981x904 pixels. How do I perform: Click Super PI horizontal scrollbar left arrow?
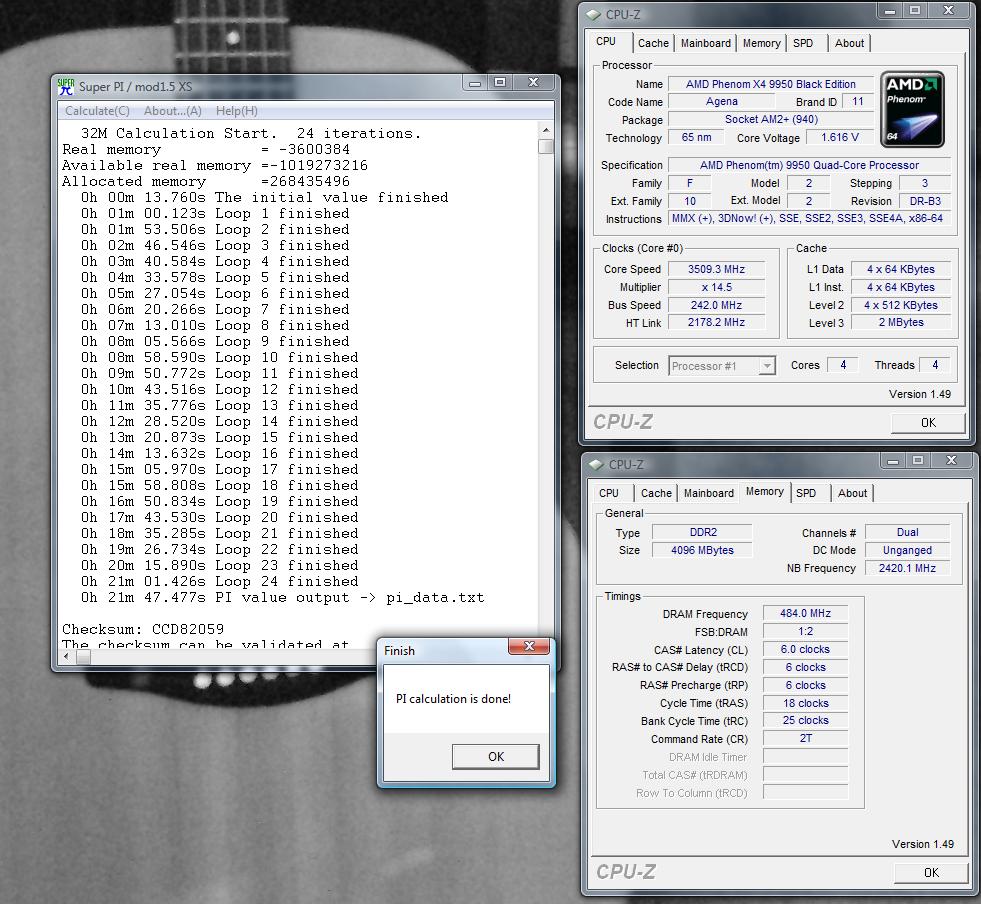click(67, 656)
